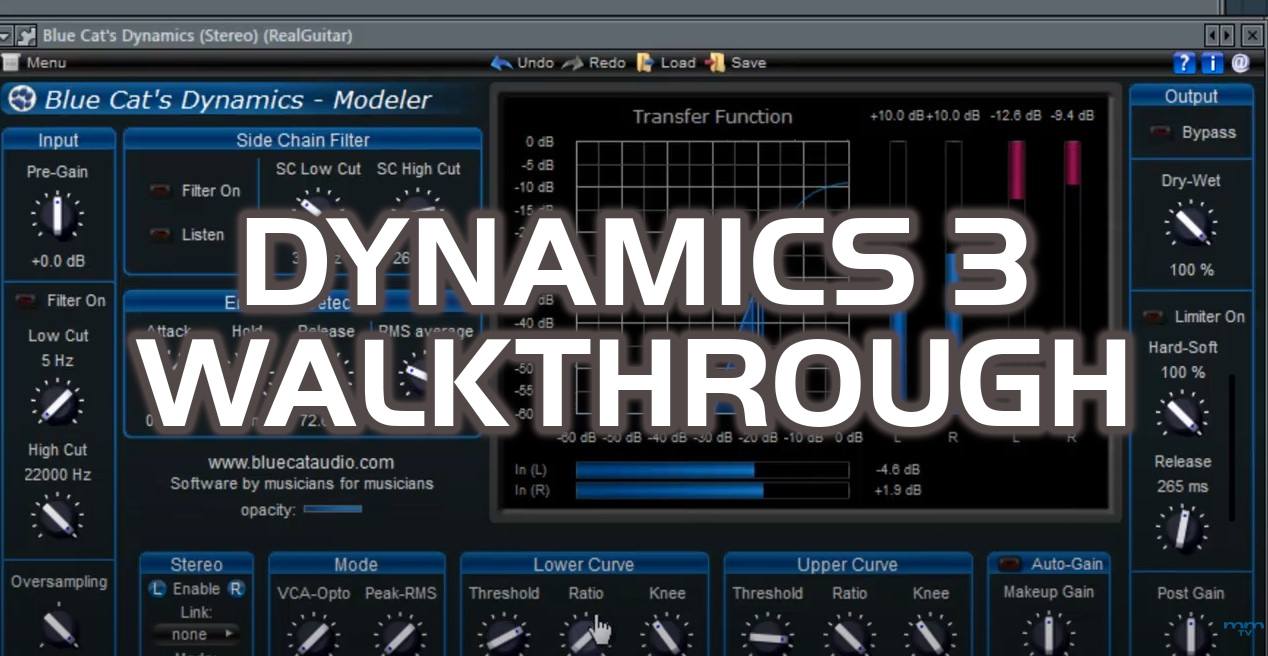Click the In (R) level meter bar

click(x=712, y=490)
